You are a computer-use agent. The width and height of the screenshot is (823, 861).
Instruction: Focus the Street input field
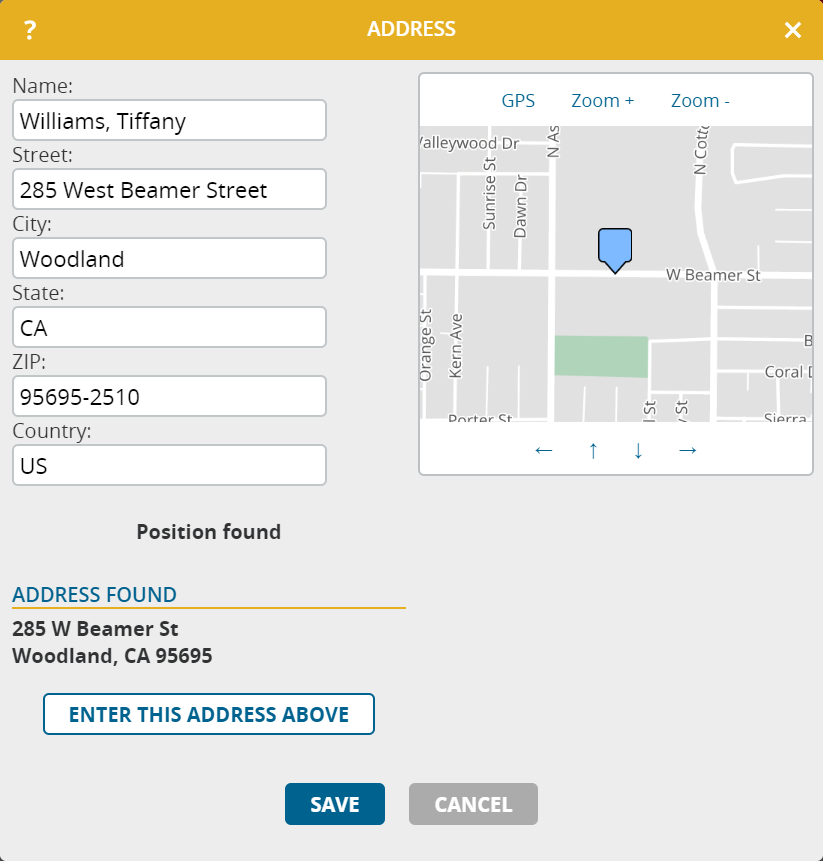coord(170,189)
